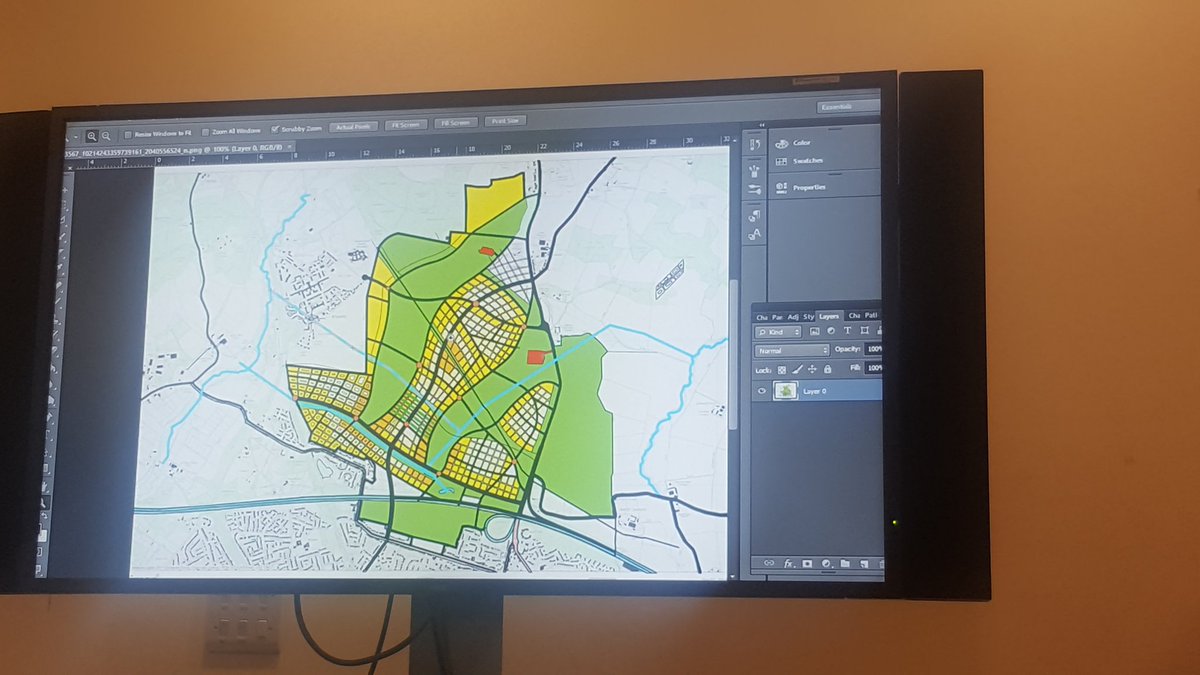The height and width of the screenshot is (675, 1200).
Task: Open the Character panel icon in the dock
Action: pos(754,235)
